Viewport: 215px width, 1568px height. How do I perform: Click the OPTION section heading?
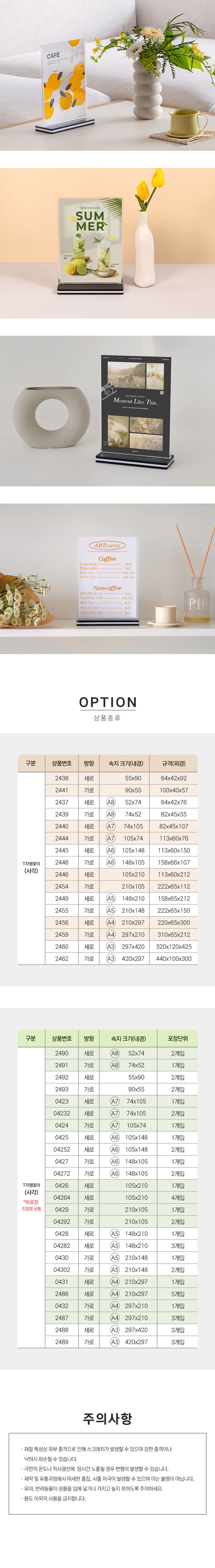coord(108,702)
